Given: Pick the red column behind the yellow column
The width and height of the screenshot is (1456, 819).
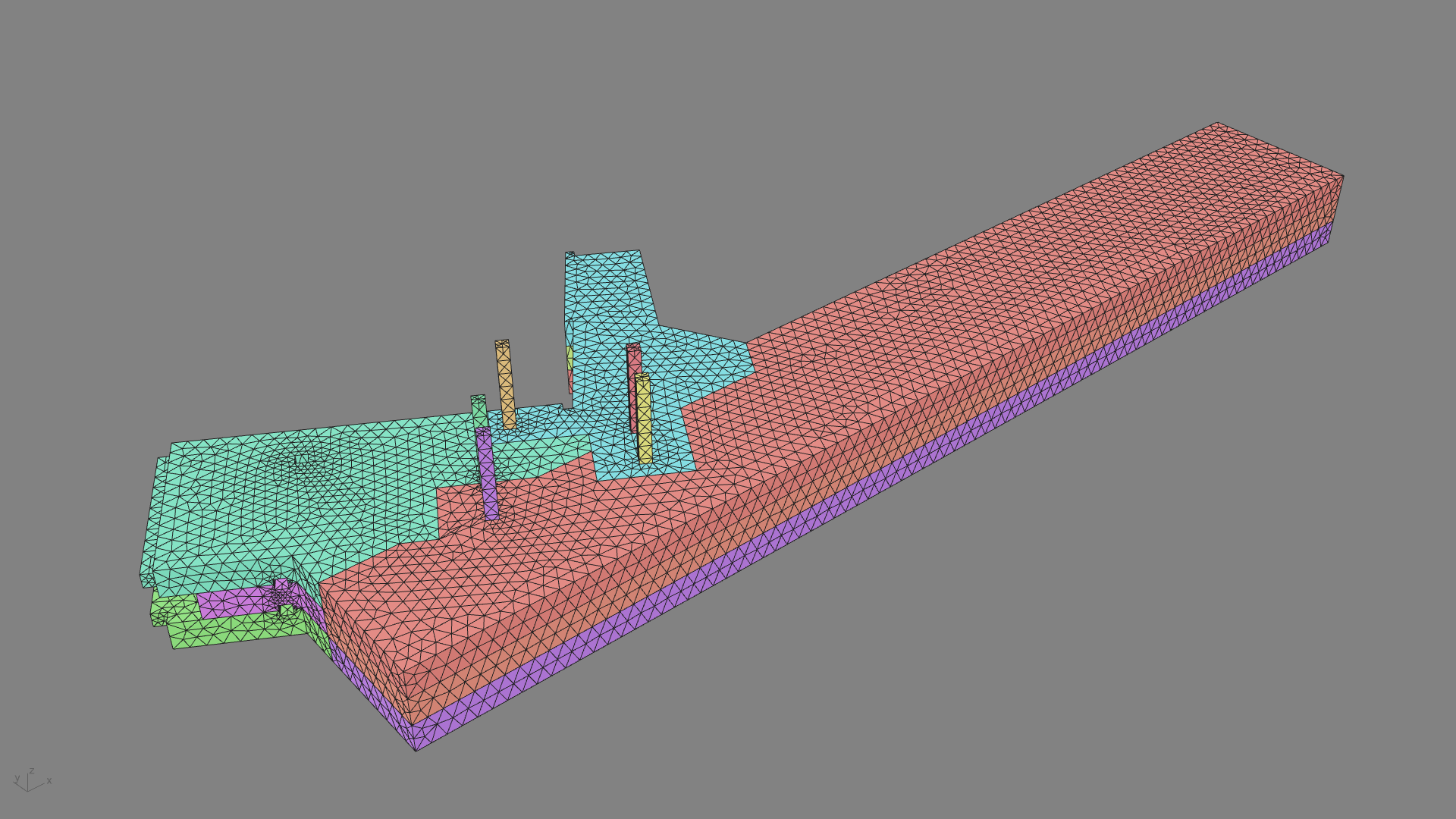Looking at the screenshot, I should [x=632, y=360].
